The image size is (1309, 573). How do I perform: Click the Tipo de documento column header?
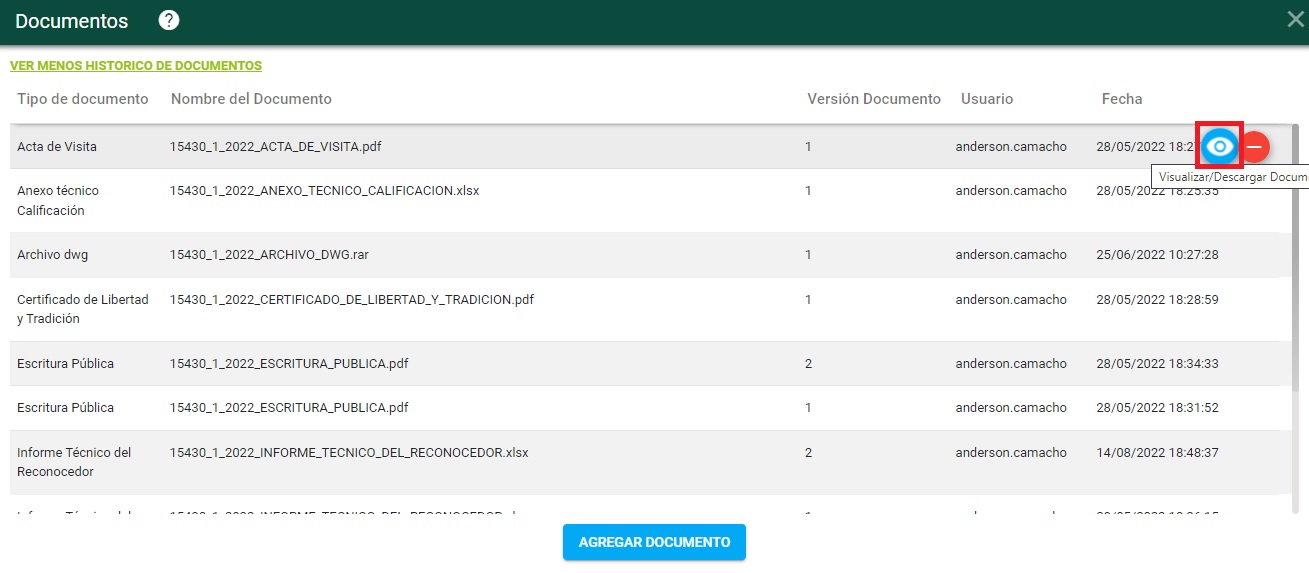pyautogui.click(x=83, y=99)
